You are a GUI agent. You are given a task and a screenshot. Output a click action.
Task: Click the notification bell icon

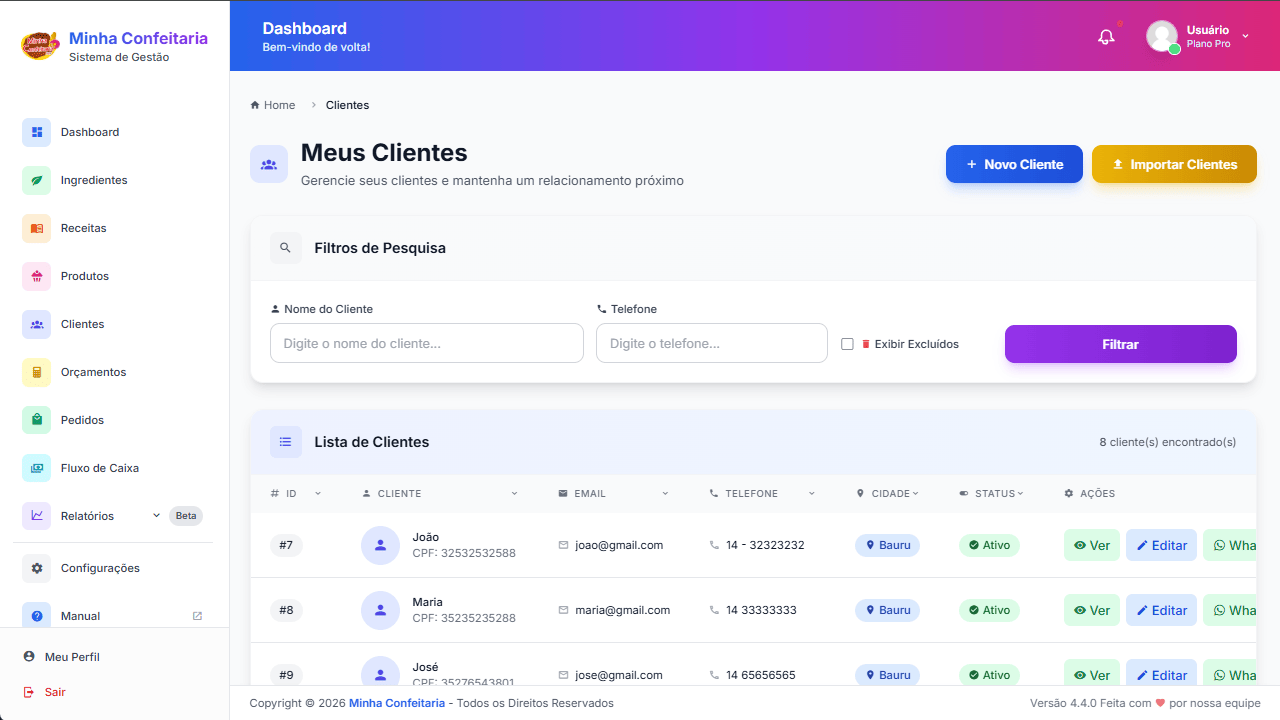1106,37
